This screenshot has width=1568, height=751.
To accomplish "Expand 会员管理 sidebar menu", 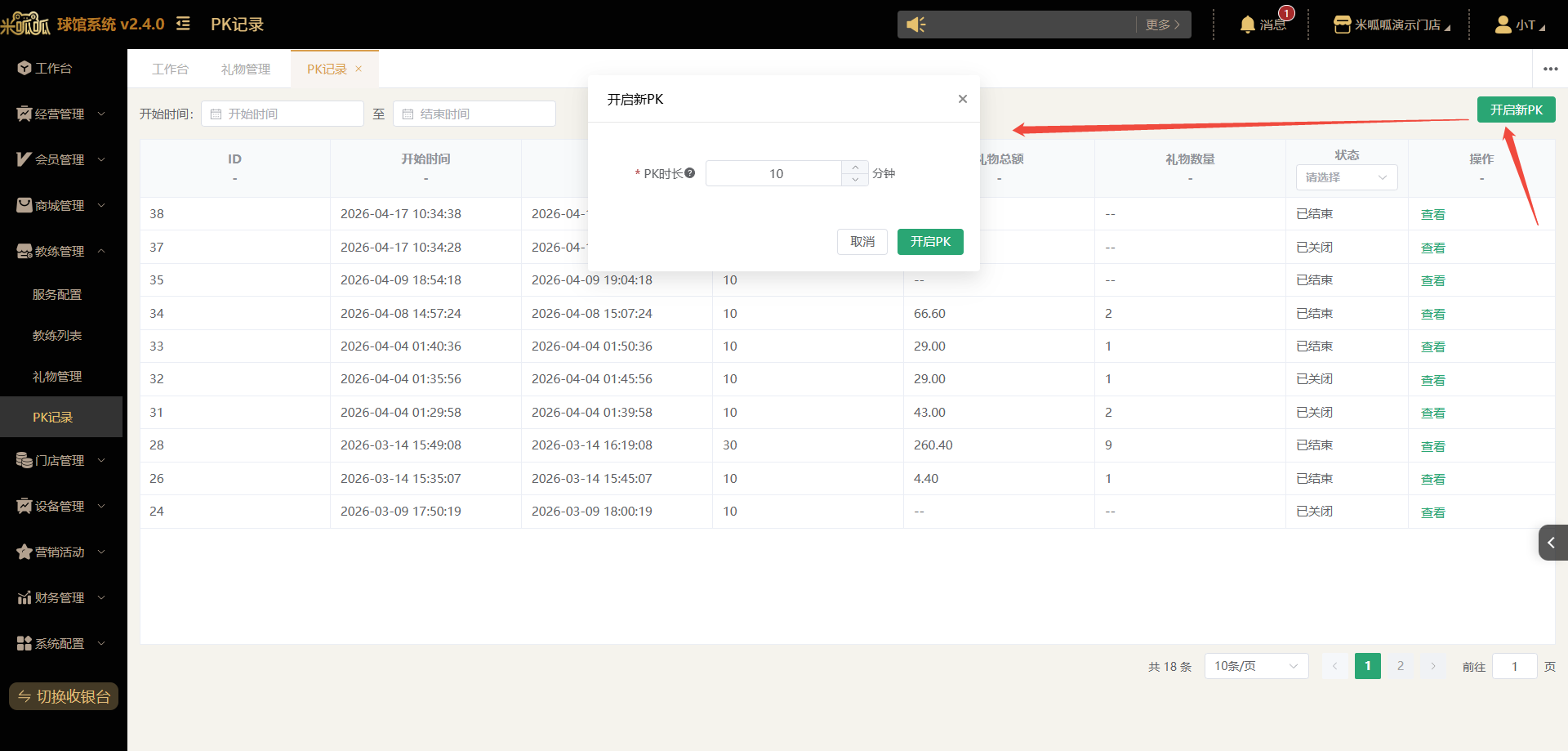I will coord(61,159).
